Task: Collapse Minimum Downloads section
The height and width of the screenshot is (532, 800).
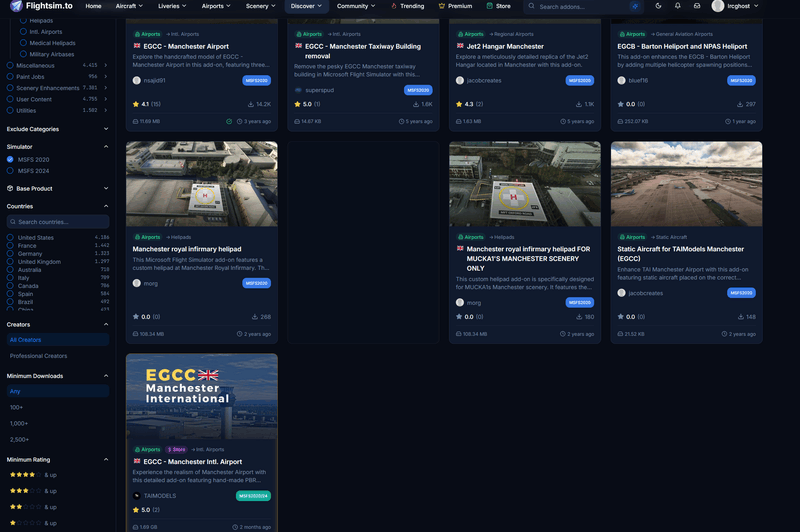Action: click(106, 376)
